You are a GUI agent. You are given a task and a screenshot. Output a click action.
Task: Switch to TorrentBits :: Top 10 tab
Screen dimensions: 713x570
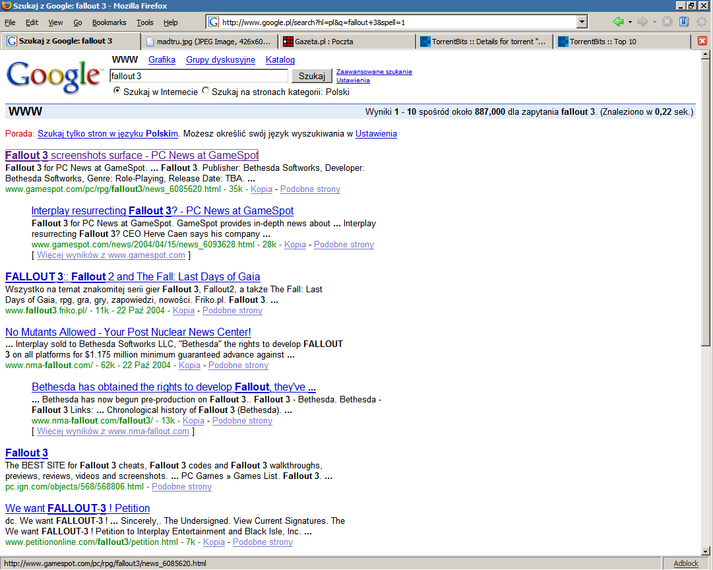621,41
